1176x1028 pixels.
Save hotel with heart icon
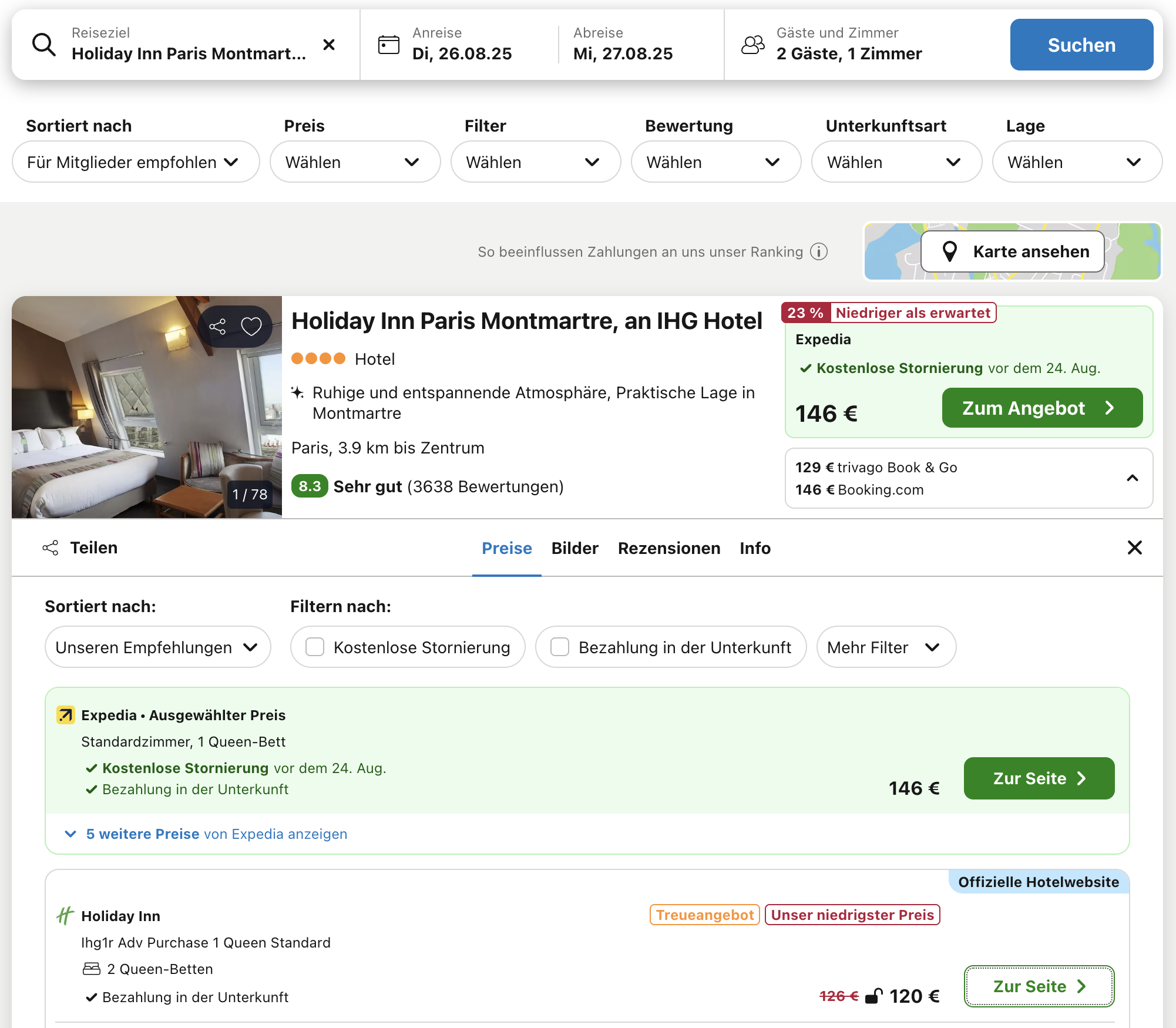pos(251,327)
